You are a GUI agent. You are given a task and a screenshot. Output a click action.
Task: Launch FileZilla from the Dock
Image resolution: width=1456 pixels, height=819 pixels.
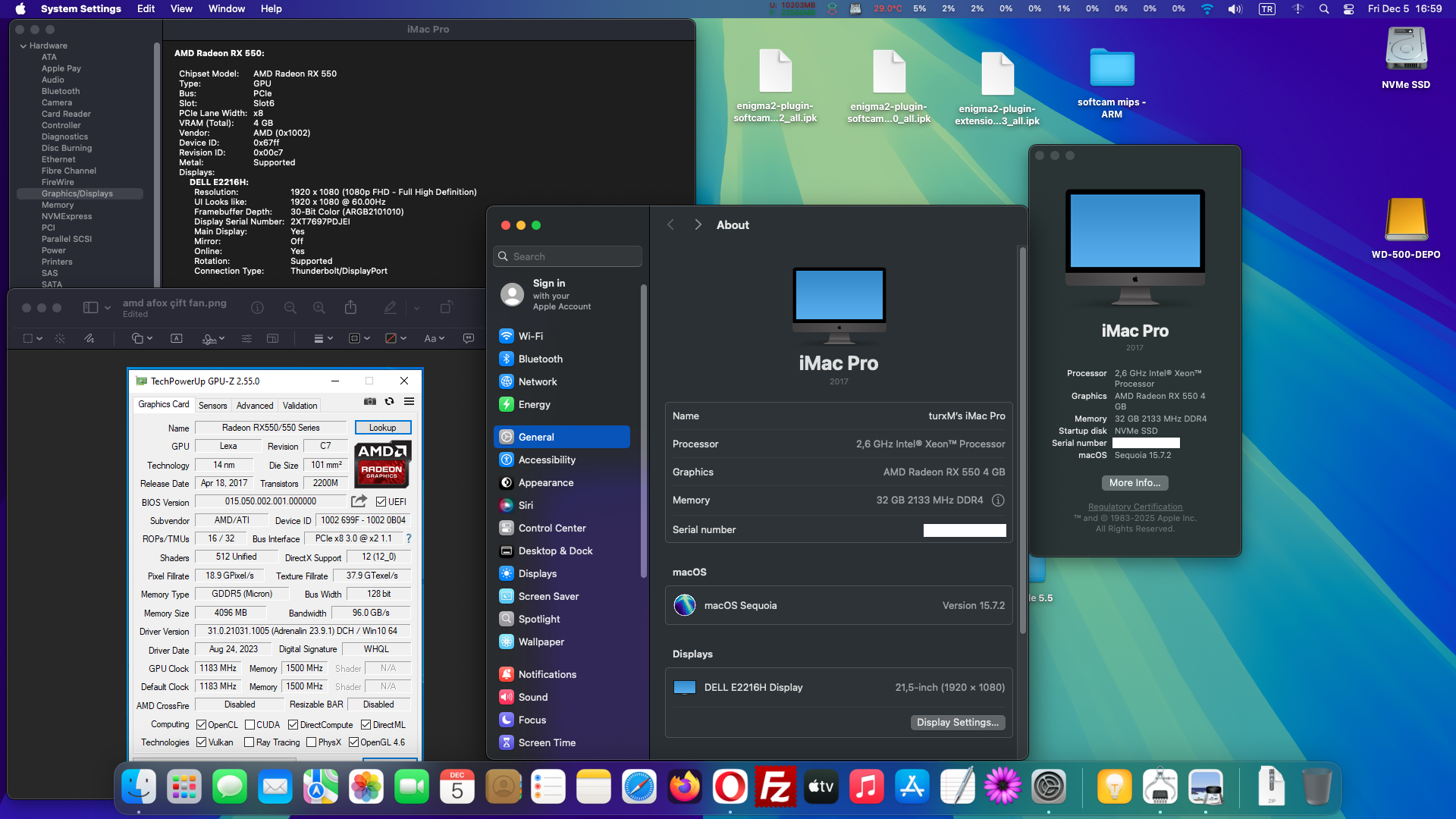775,786
